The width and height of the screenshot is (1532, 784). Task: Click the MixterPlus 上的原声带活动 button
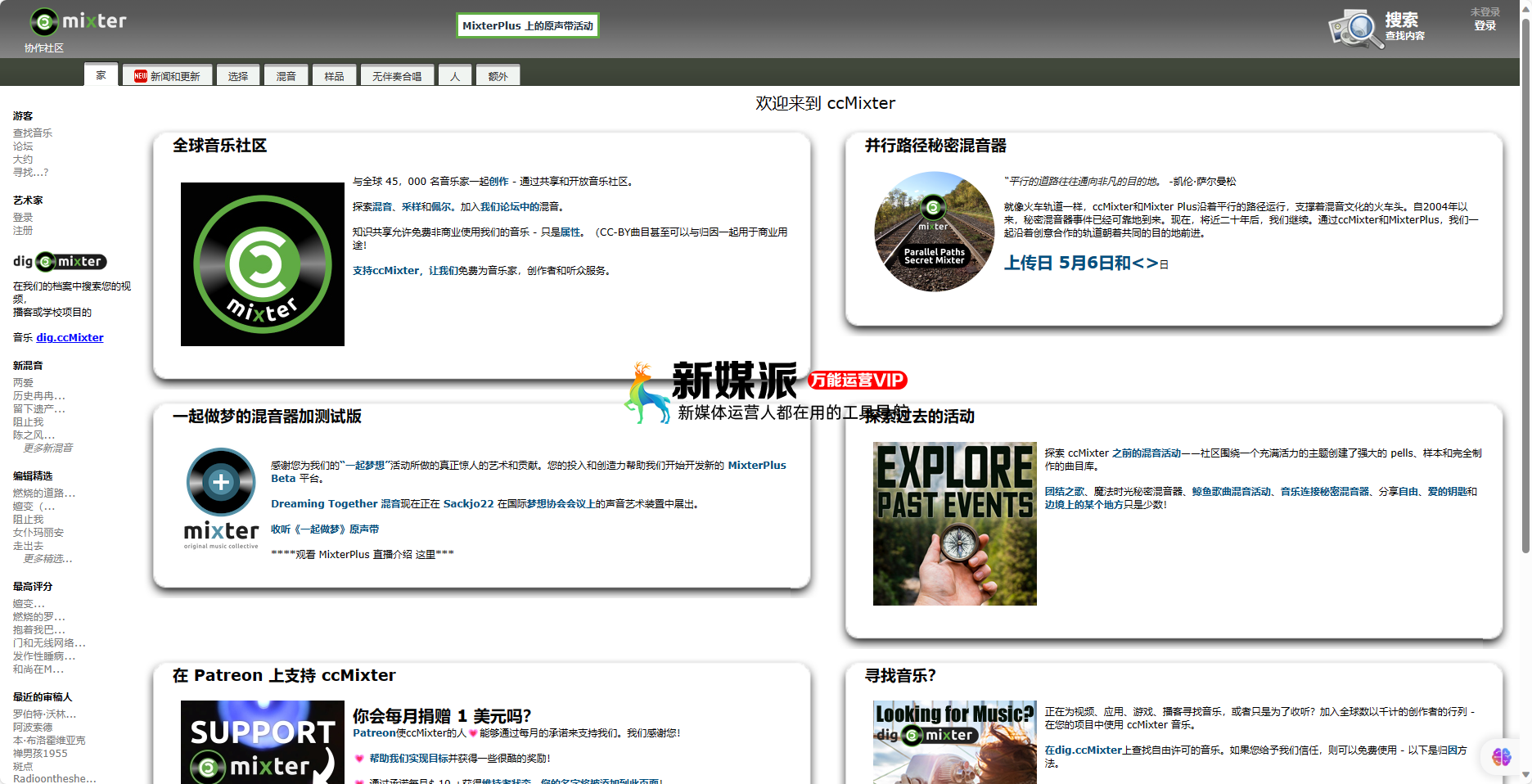click(x=528, y=25)
